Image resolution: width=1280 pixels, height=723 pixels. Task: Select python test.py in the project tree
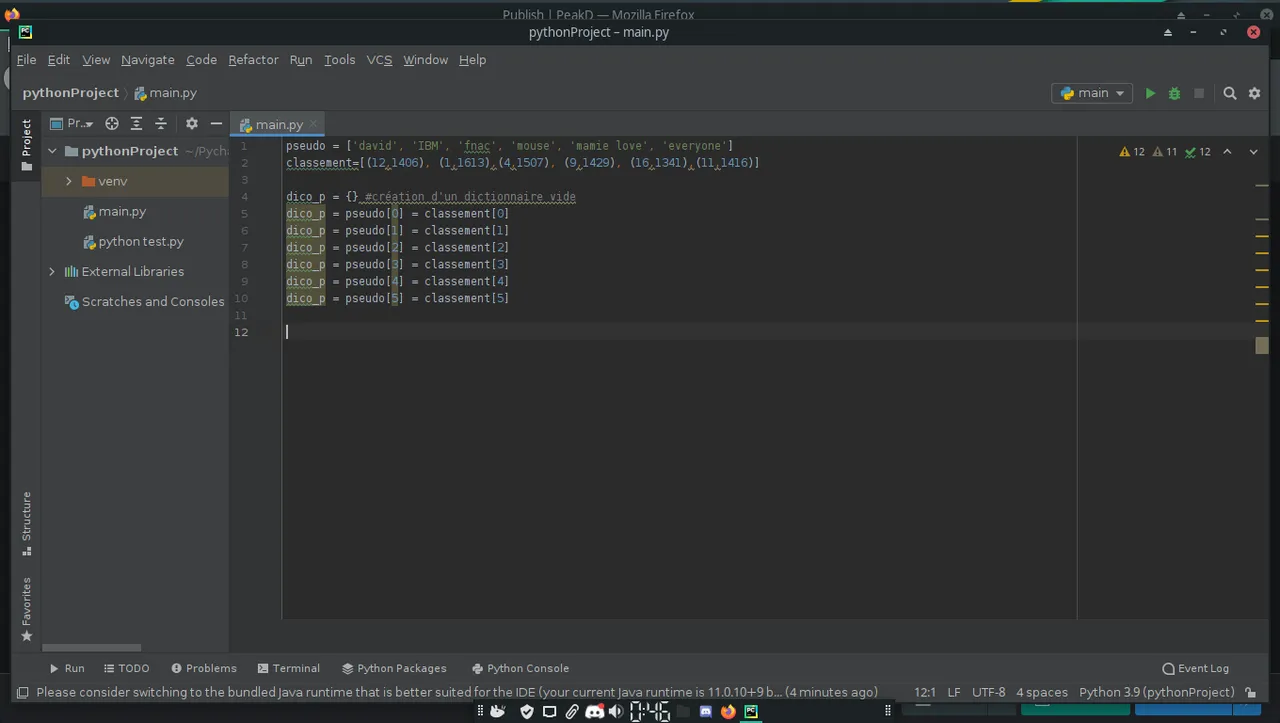click(134, 241)
